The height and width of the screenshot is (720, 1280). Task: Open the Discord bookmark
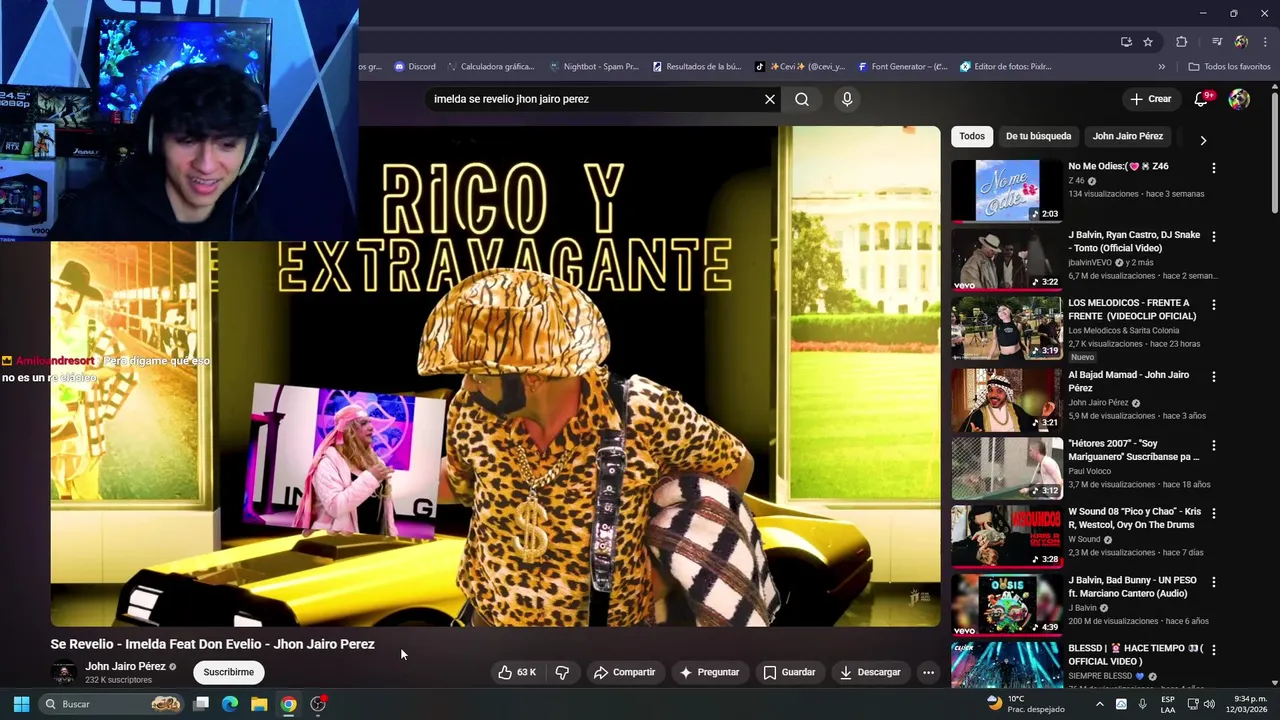point(415,67)
